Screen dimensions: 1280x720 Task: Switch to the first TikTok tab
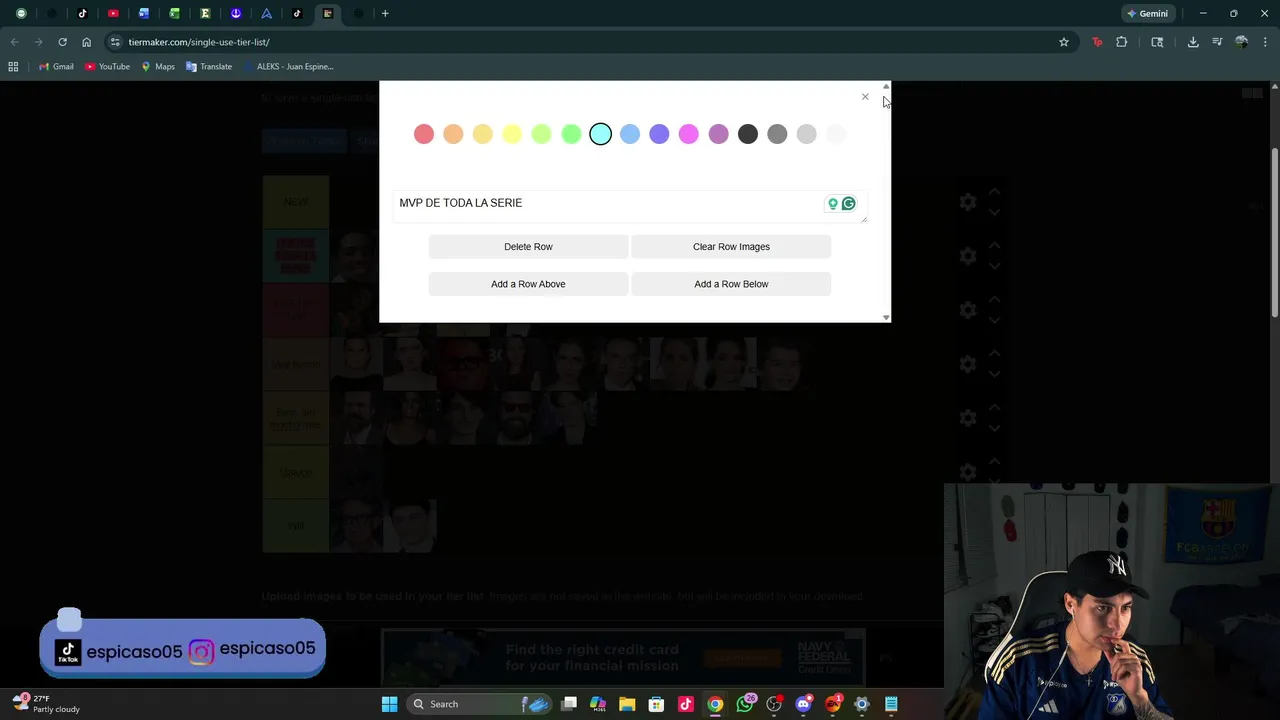pyautogui.click(x=83, y=14)
